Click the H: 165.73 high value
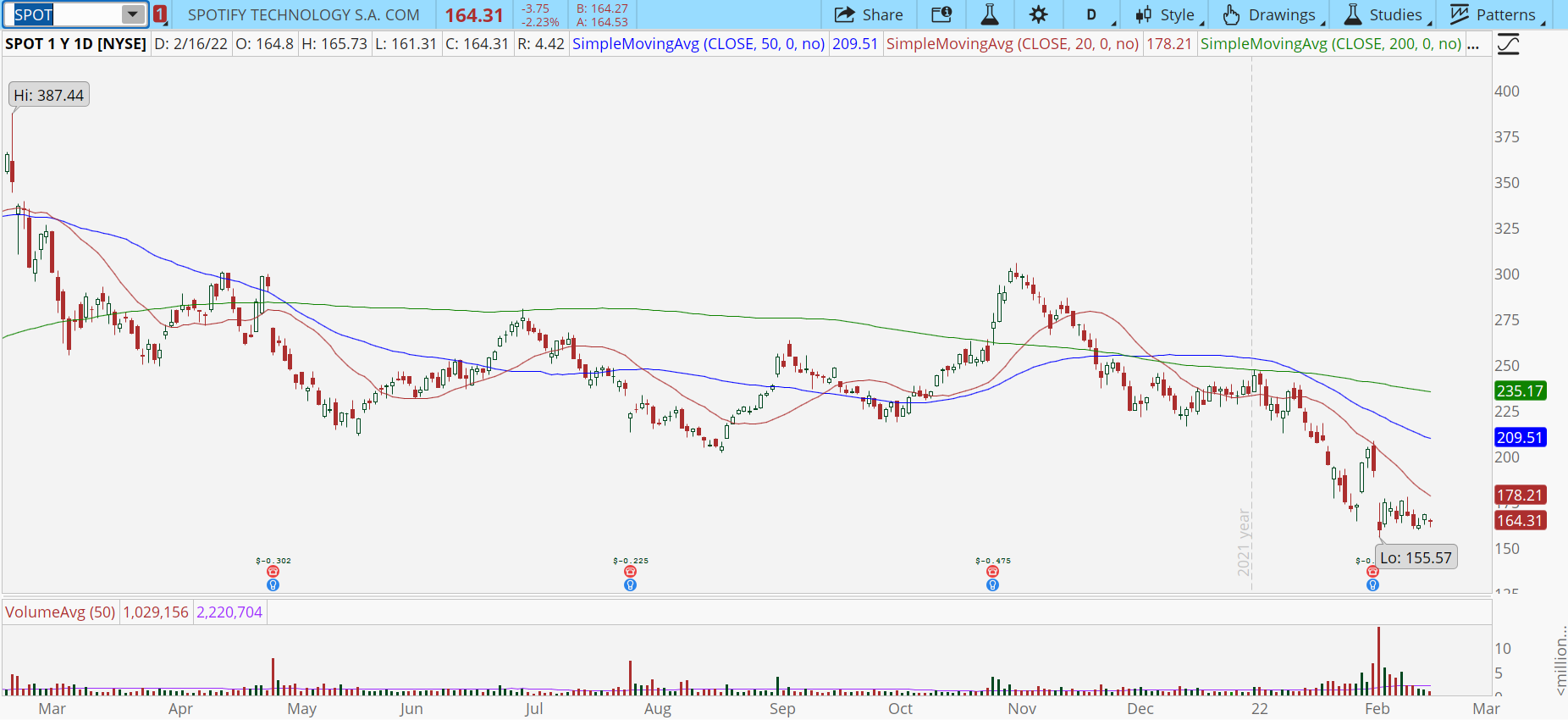1568x720 pixels. [x=334, y=44]
